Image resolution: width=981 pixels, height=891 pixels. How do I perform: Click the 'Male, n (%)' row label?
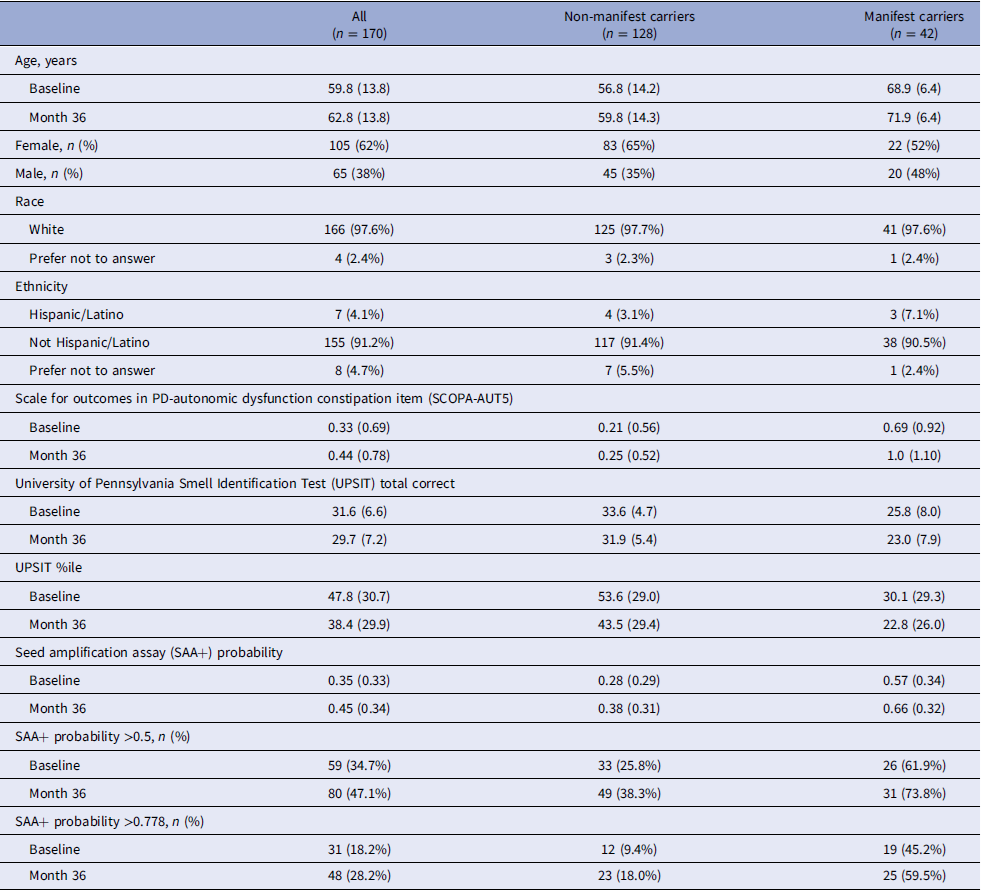[49, 174]
